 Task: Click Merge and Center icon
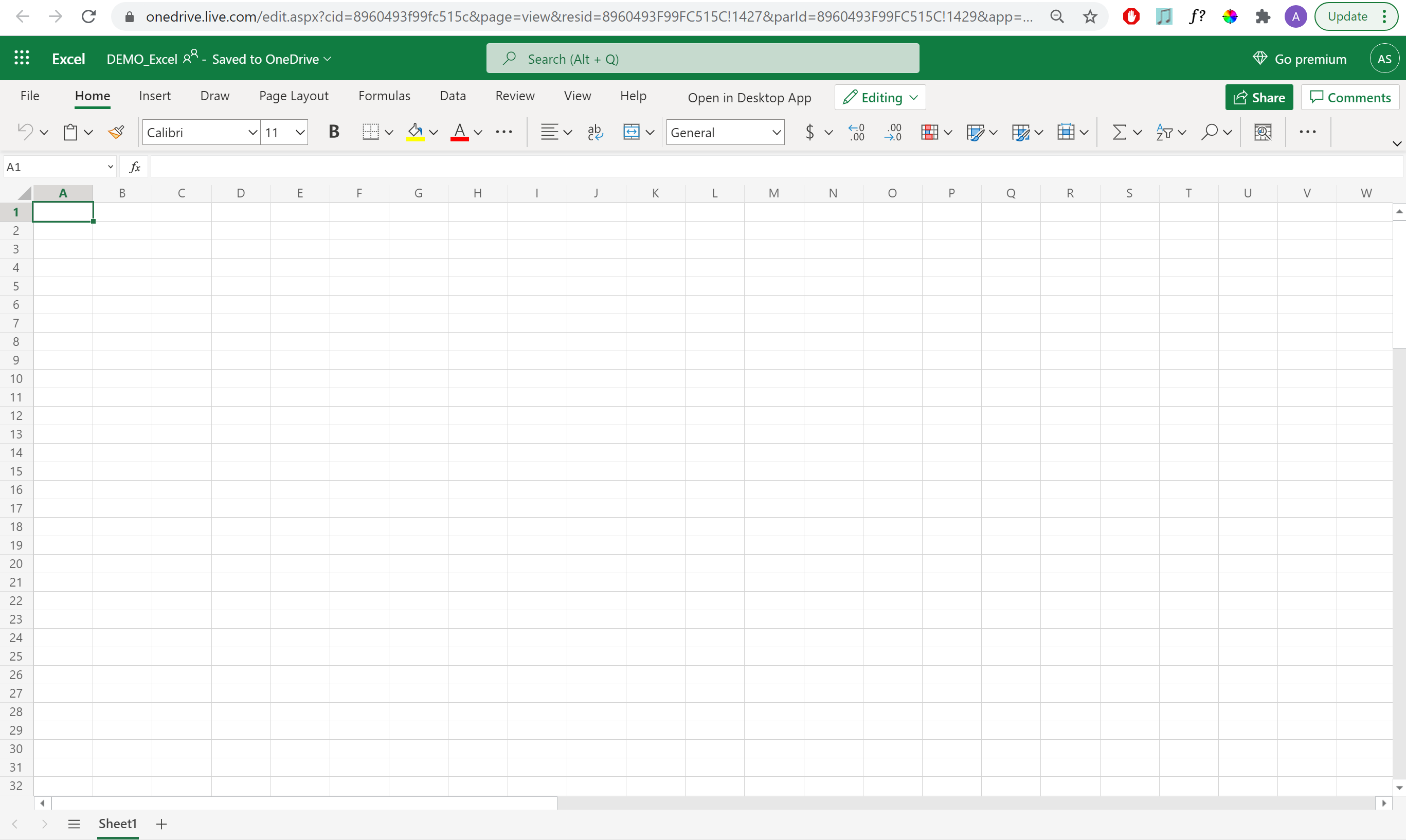tap(632, 132)
